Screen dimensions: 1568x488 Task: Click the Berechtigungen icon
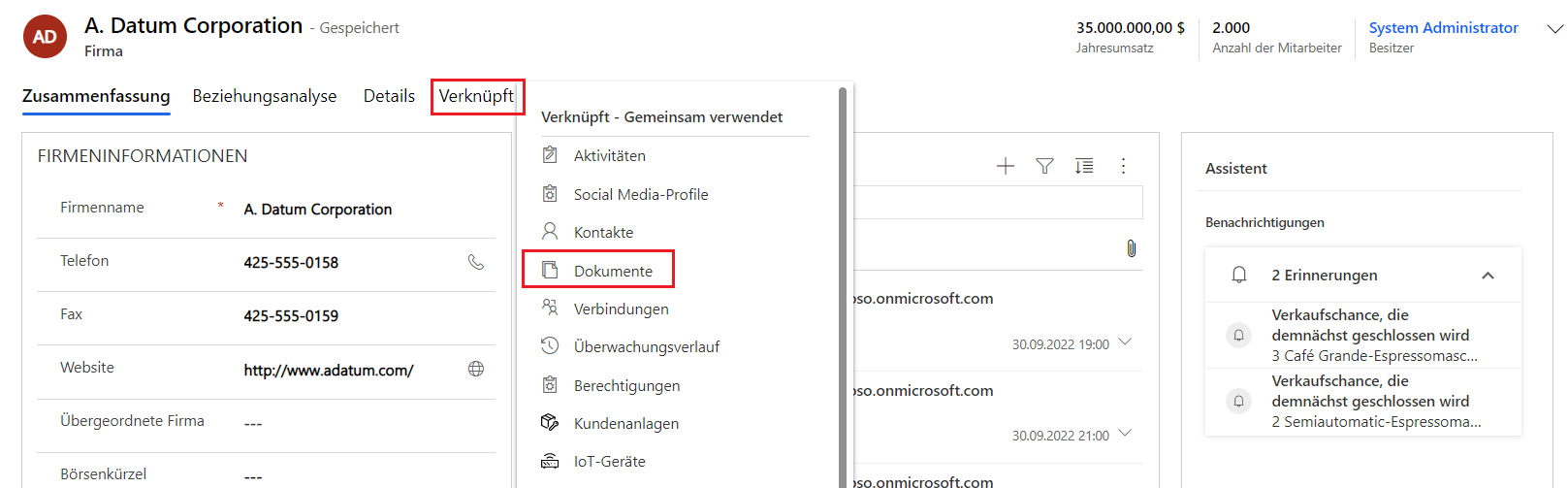coord(550,384)
